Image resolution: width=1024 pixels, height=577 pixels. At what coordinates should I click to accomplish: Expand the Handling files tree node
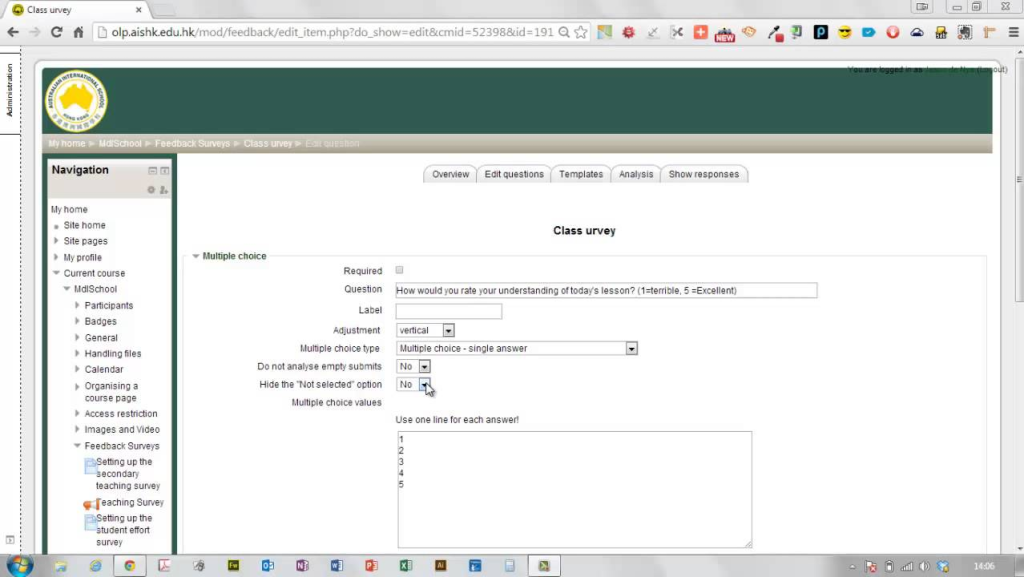point(77,353)
